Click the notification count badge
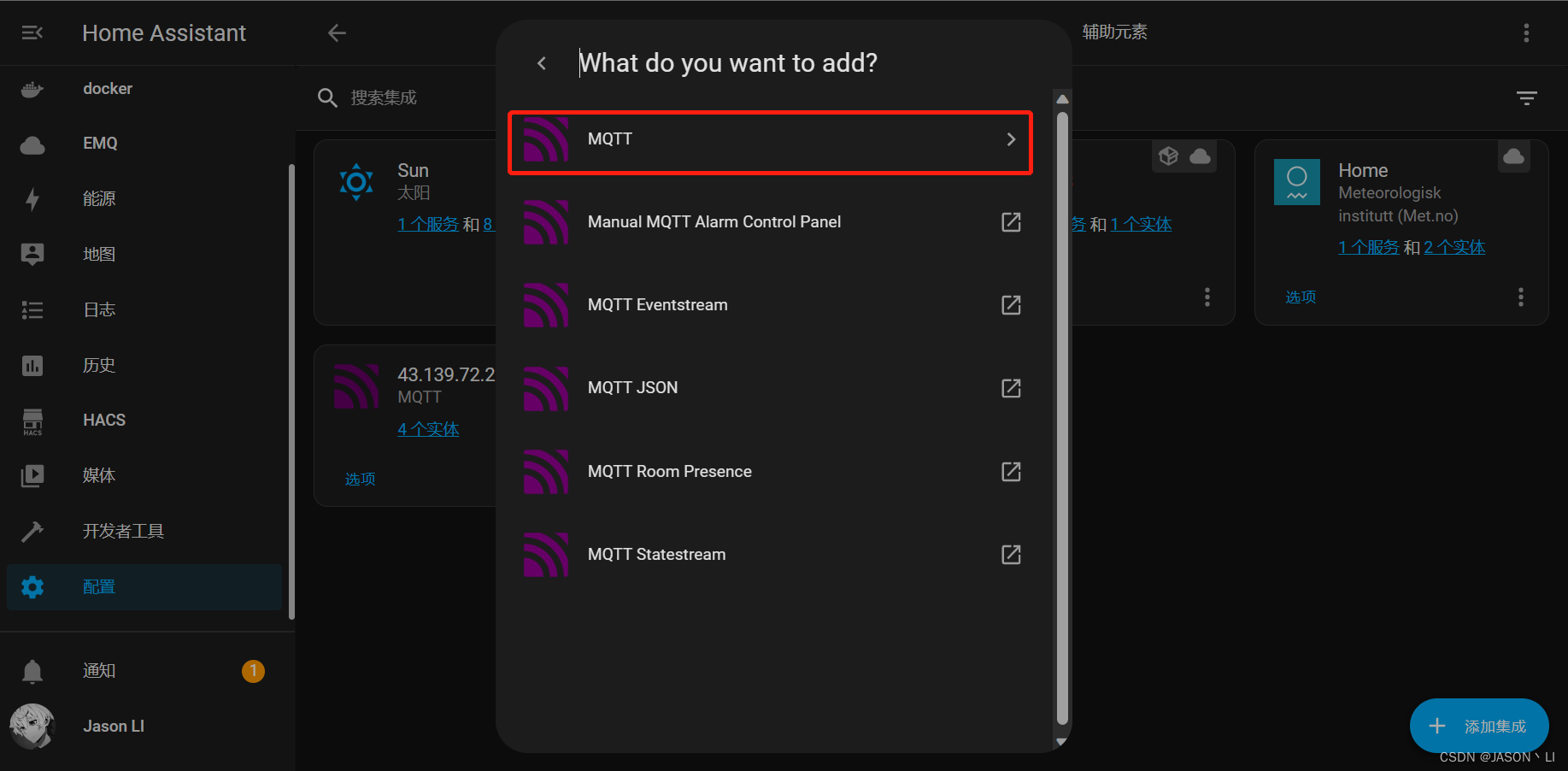Image resolution: width=1568 pixels, height=771 pixels. pyautogui.click(x=253, y=671)
